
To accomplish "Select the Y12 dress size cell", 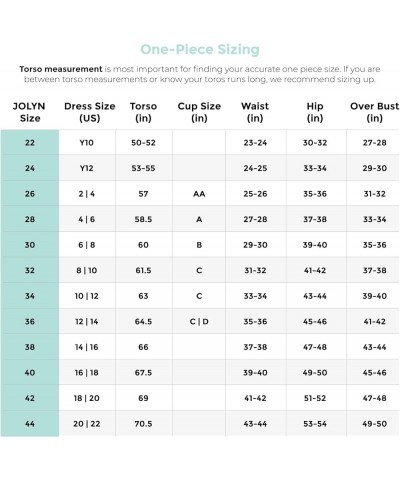I will coord(87,168).
